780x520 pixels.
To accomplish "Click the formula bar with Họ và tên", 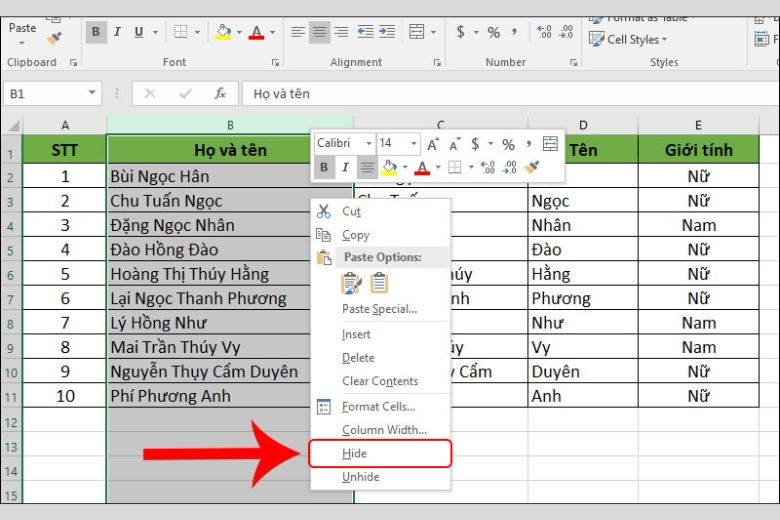I will click(511, 94).
